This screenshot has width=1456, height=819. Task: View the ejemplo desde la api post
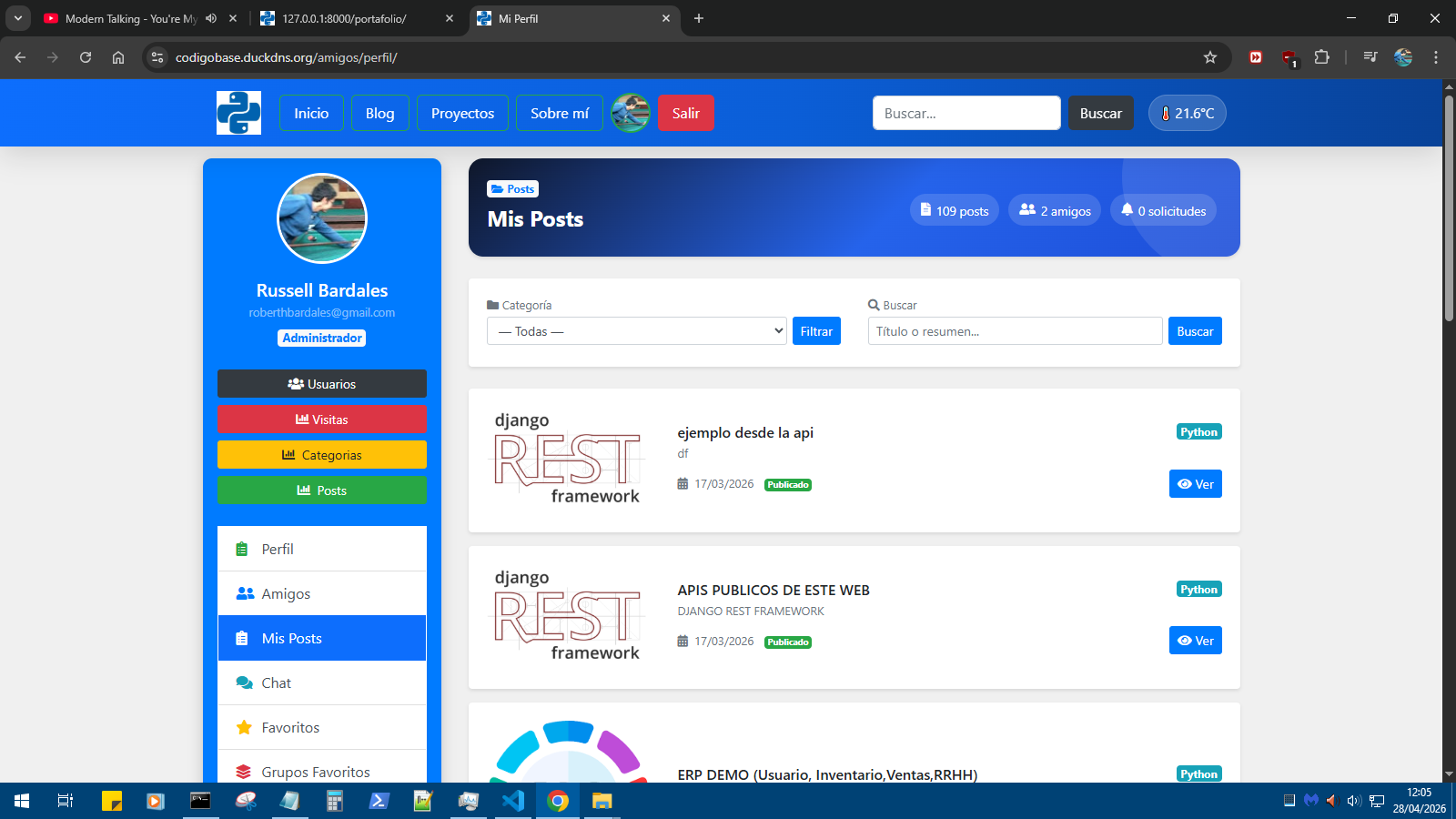point(1196,484)
